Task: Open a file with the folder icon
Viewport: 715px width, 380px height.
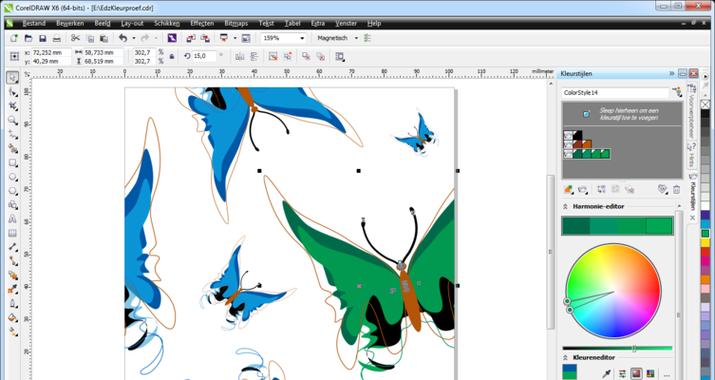Action: click(x=28, y=38)
